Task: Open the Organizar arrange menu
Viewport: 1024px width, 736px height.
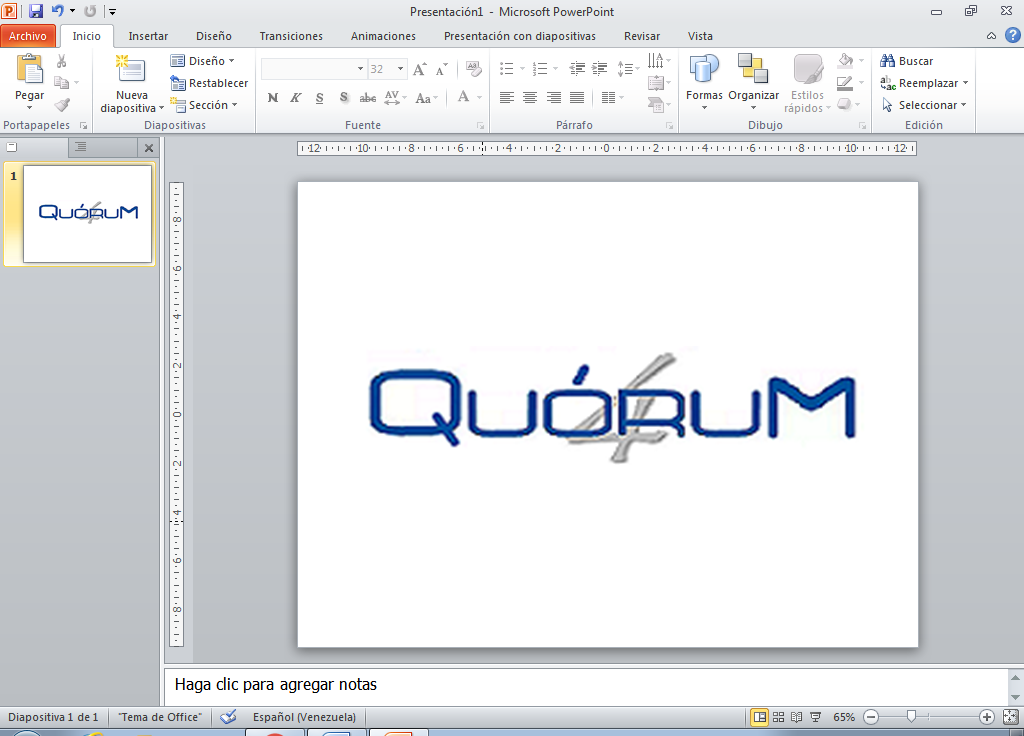Action: point(754,81)
